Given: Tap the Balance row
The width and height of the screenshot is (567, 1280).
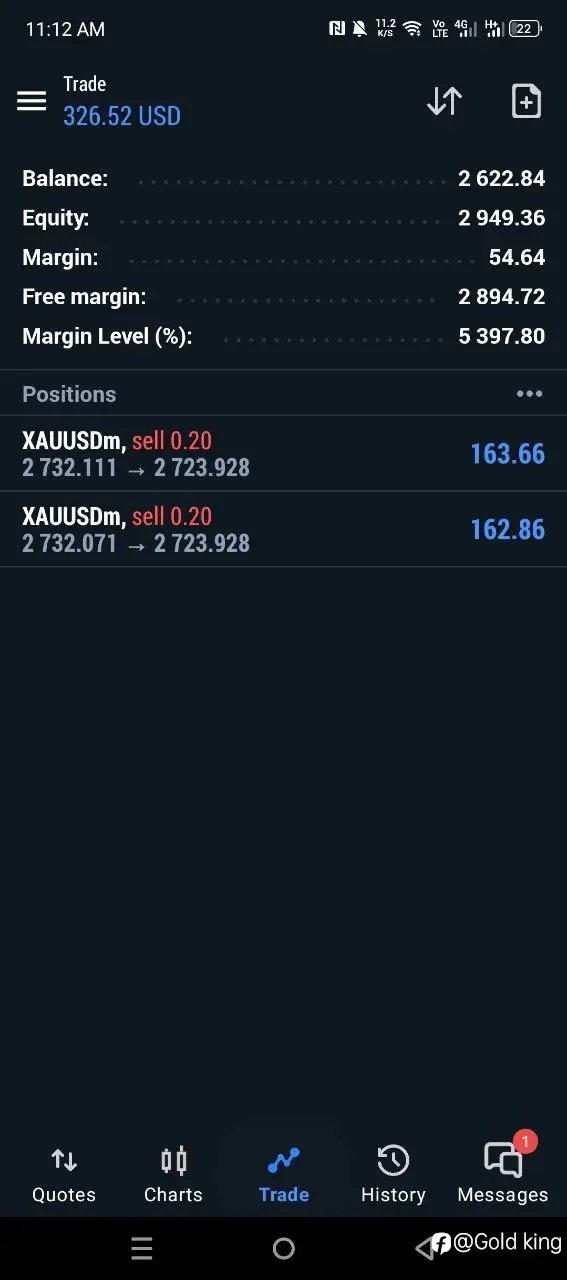Looking at the screenshot, I should 283,179.
